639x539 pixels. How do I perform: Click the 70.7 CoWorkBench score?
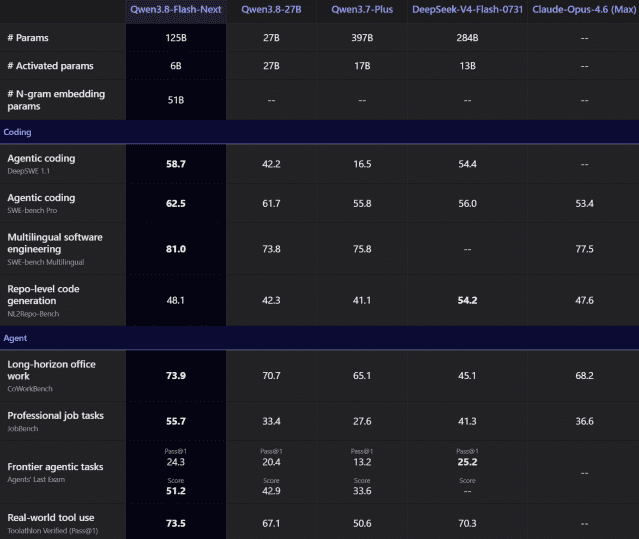[271, 376]
